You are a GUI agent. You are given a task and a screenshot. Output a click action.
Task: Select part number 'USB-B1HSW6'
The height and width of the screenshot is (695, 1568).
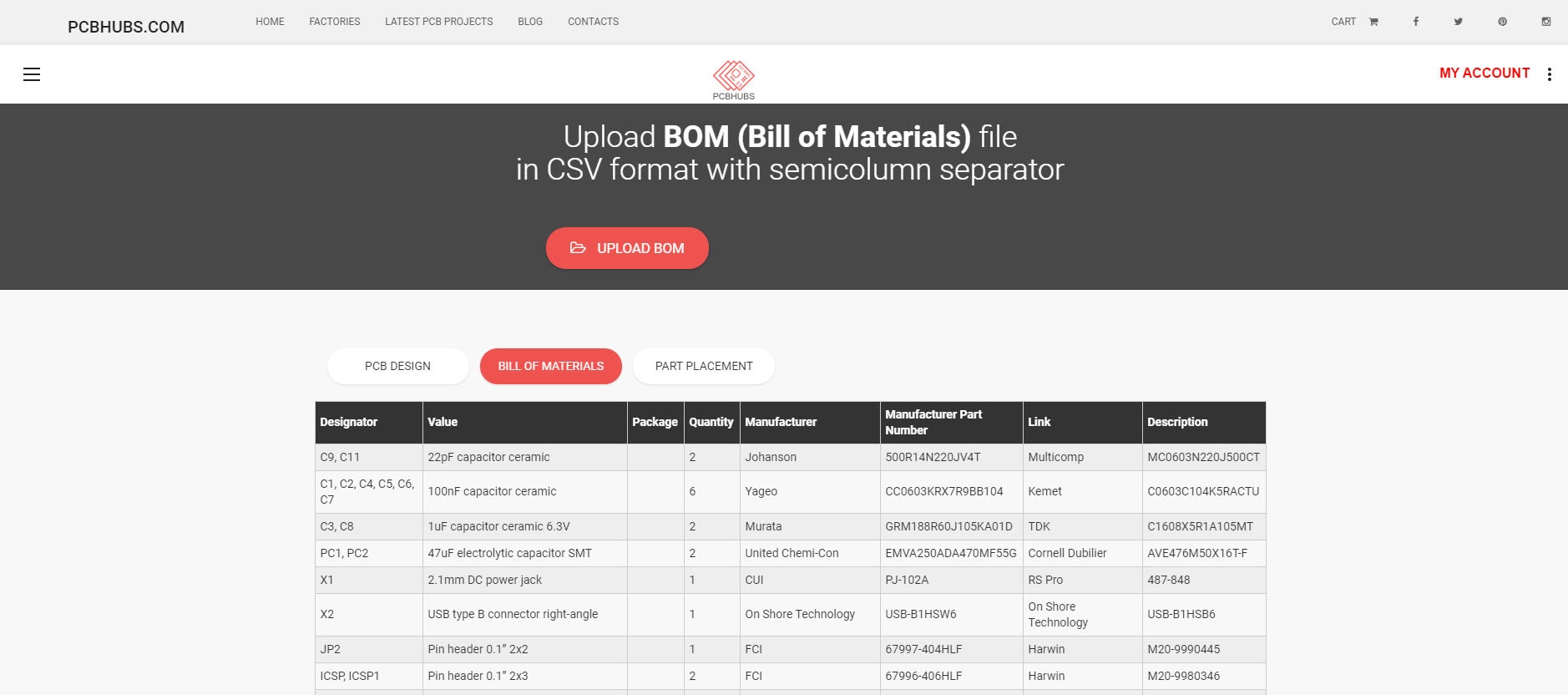tap(952, 614)
